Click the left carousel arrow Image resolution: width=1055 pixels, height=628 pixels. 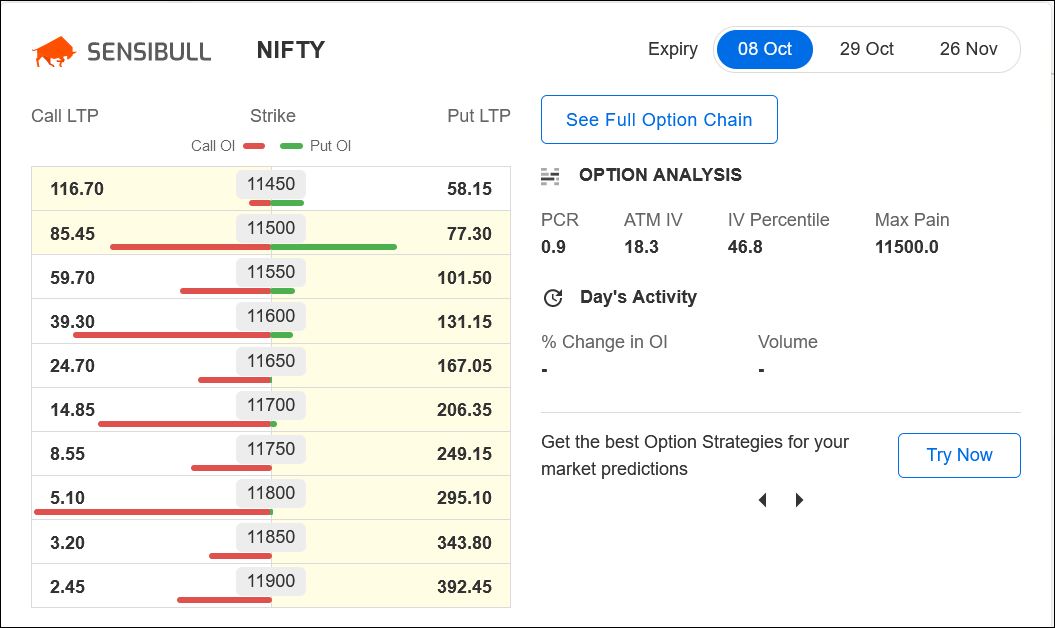762,500
